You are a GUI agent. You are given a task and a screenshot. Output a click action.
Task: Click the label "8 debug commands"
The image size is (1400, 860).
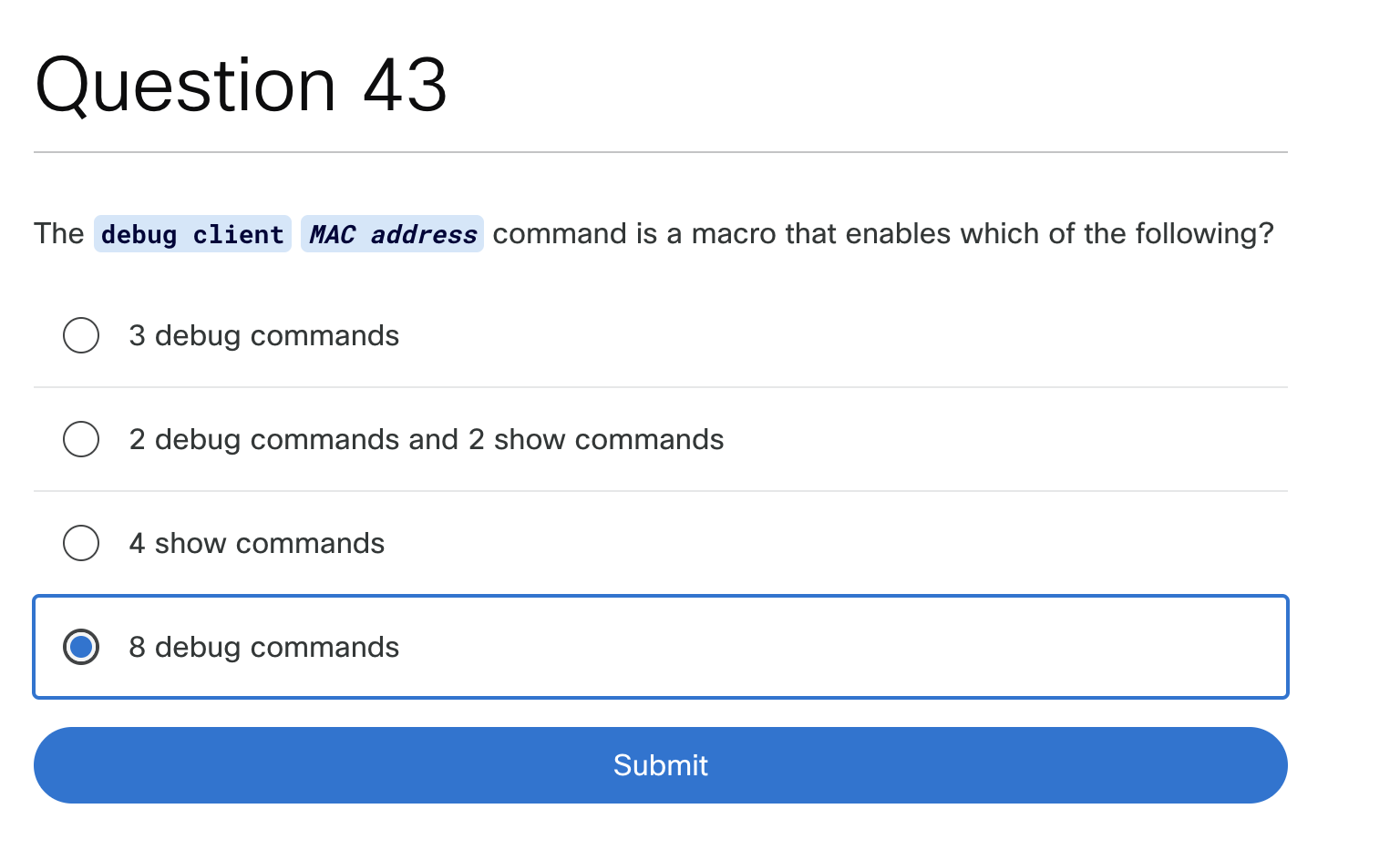pyautogui.click(x=263, y=647)
